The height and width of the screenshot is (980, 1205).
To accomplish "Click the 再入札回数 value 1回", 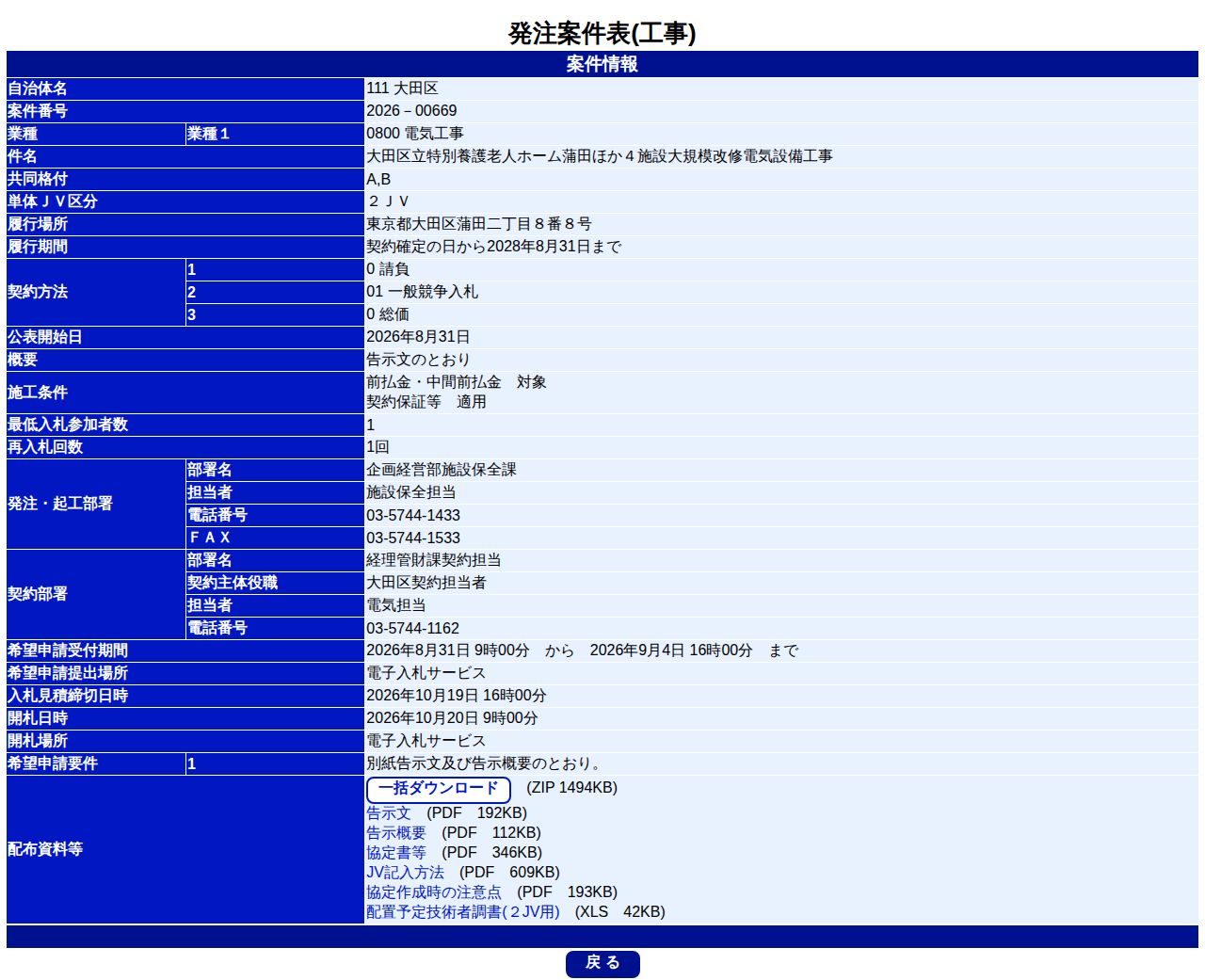I will [378, 447].
